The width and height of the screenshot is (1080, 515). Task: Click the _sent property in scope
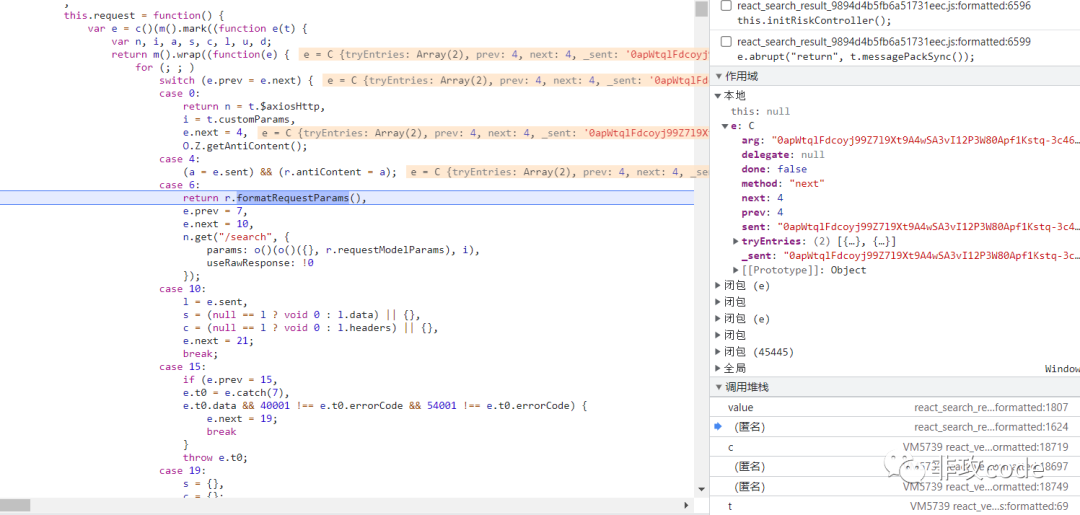(909, 255)
